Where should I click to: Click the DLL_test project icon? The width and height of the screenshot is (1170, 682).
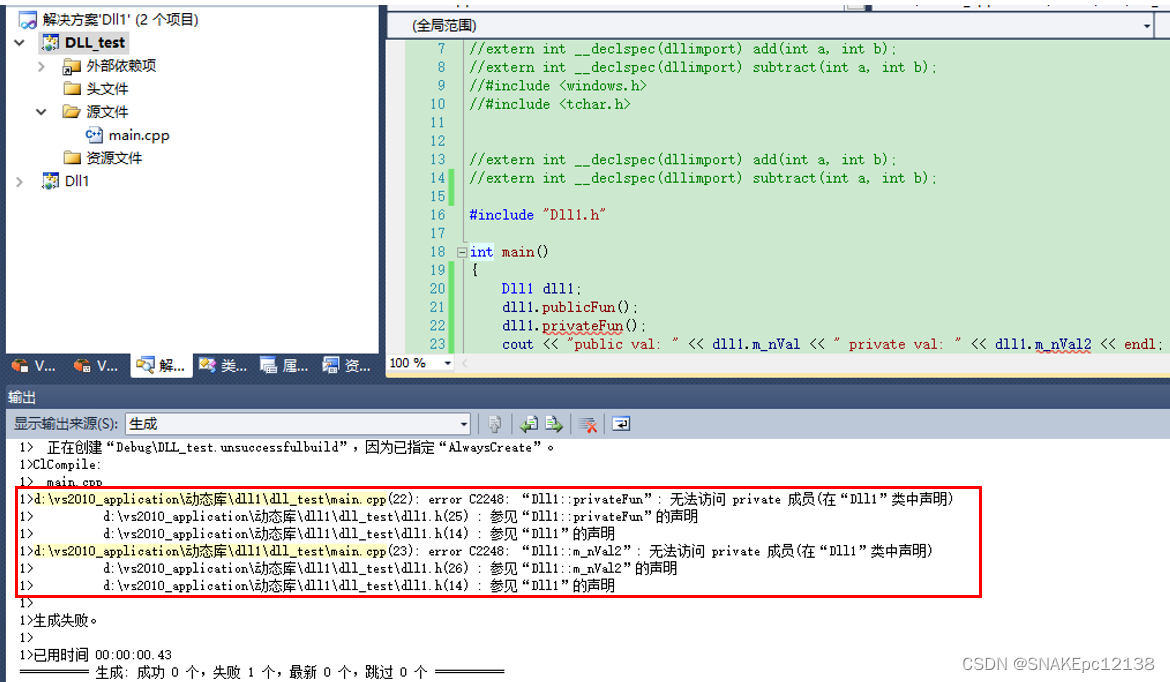click(50, 43)
